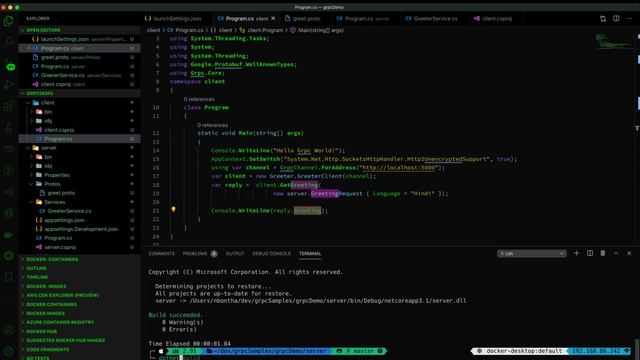Switch to the GreeterService.cs tab
Image resolution: width=640 pixels, height=360 pixels.
(x=432, y=18)
